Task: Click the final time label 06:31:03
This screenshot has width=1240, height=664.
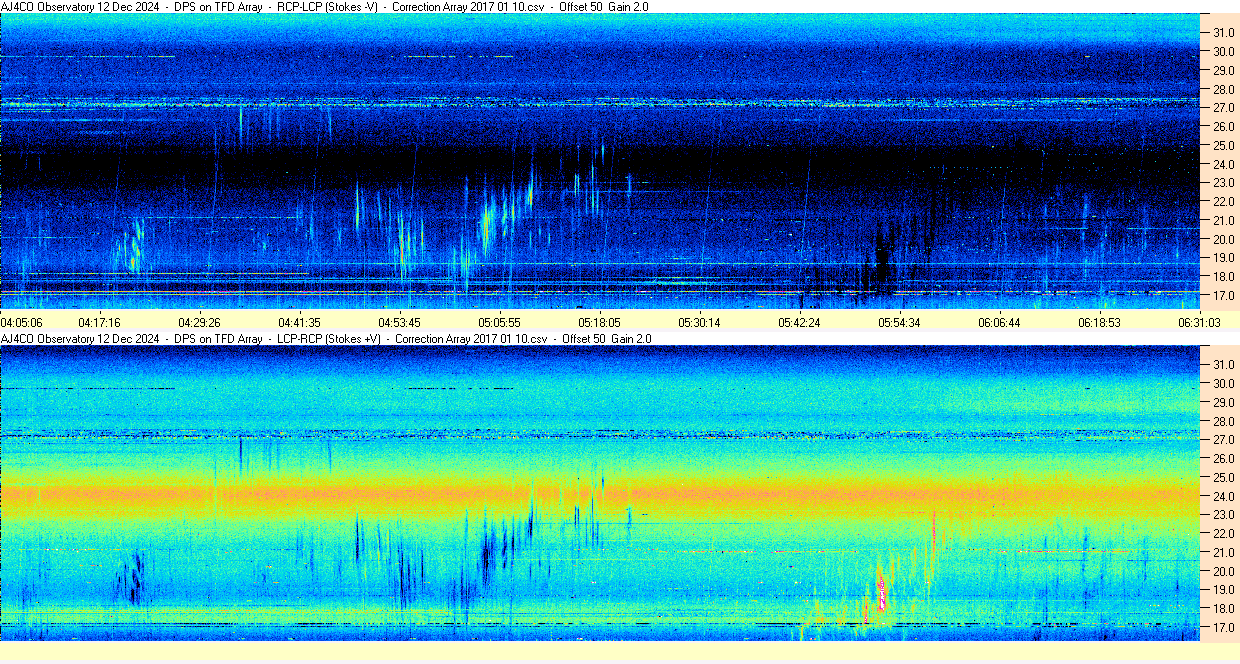Action: [x=1199, y=323]
